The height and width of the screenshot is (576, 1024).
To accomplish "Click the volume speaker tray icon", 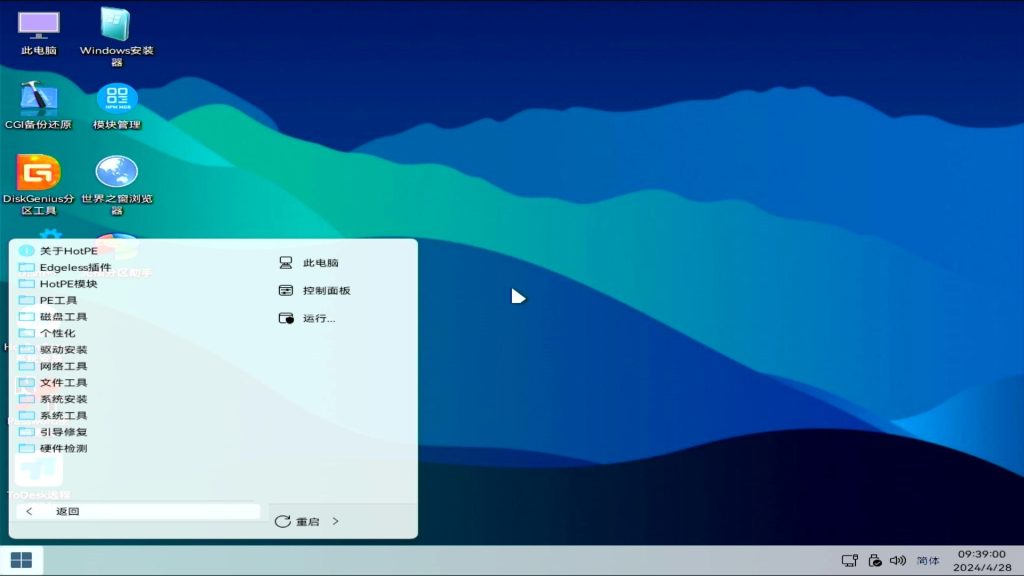I will click(898, 560).
